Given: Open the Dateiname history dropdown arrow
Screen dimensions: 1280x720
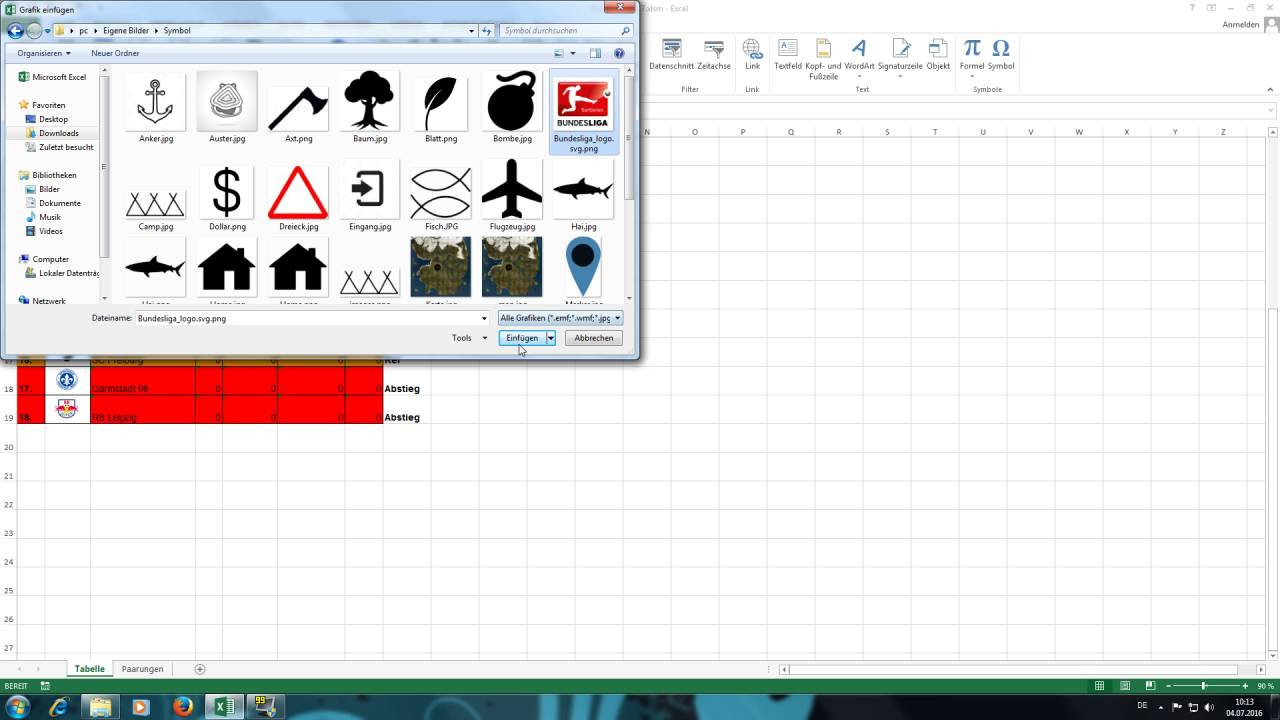Looking at the screenshot, I should pyautogui.click(x=484, y=318).
